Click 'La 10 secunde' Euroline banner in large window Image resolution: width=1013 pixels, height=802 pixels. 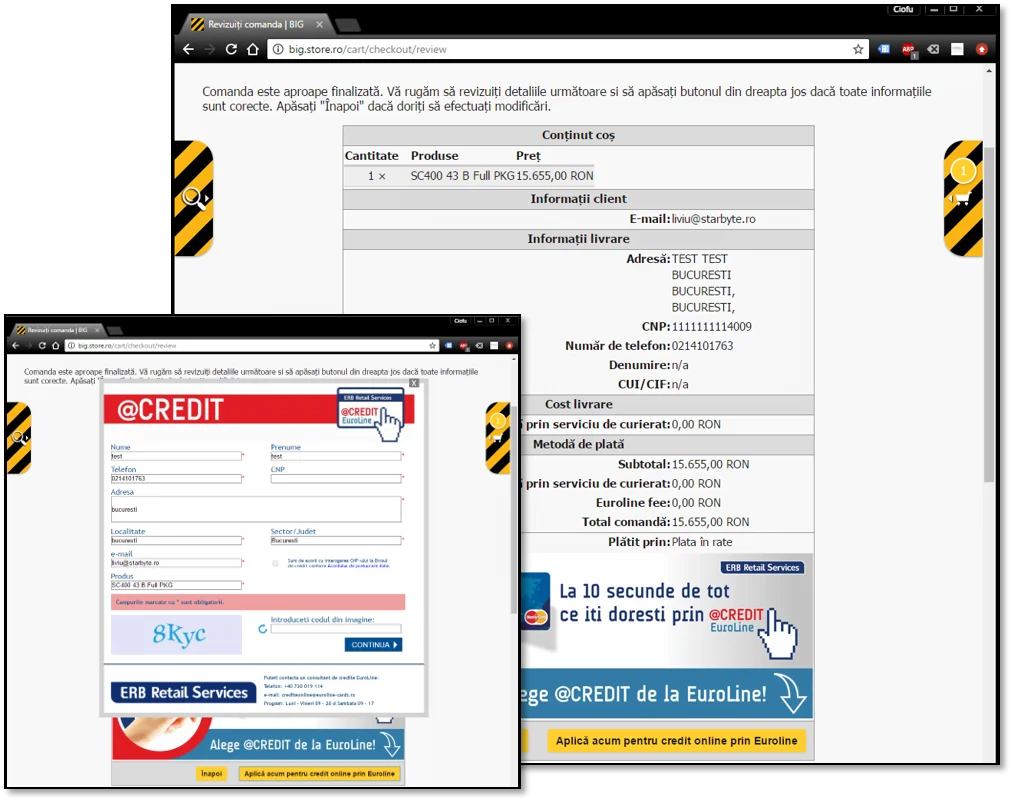[665, 611]
